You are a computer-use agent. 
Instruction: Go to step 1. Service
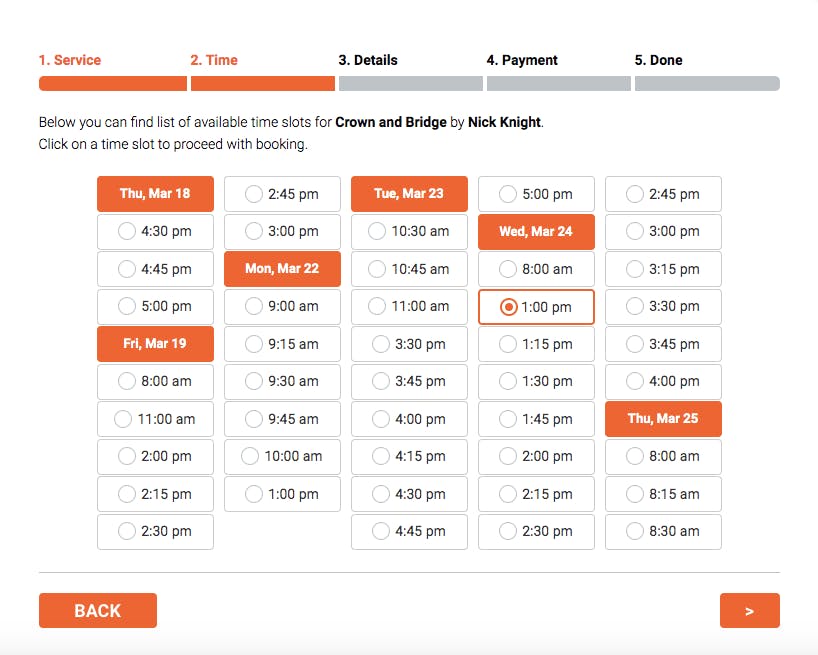pyautogui.click(x=70, y=60)
